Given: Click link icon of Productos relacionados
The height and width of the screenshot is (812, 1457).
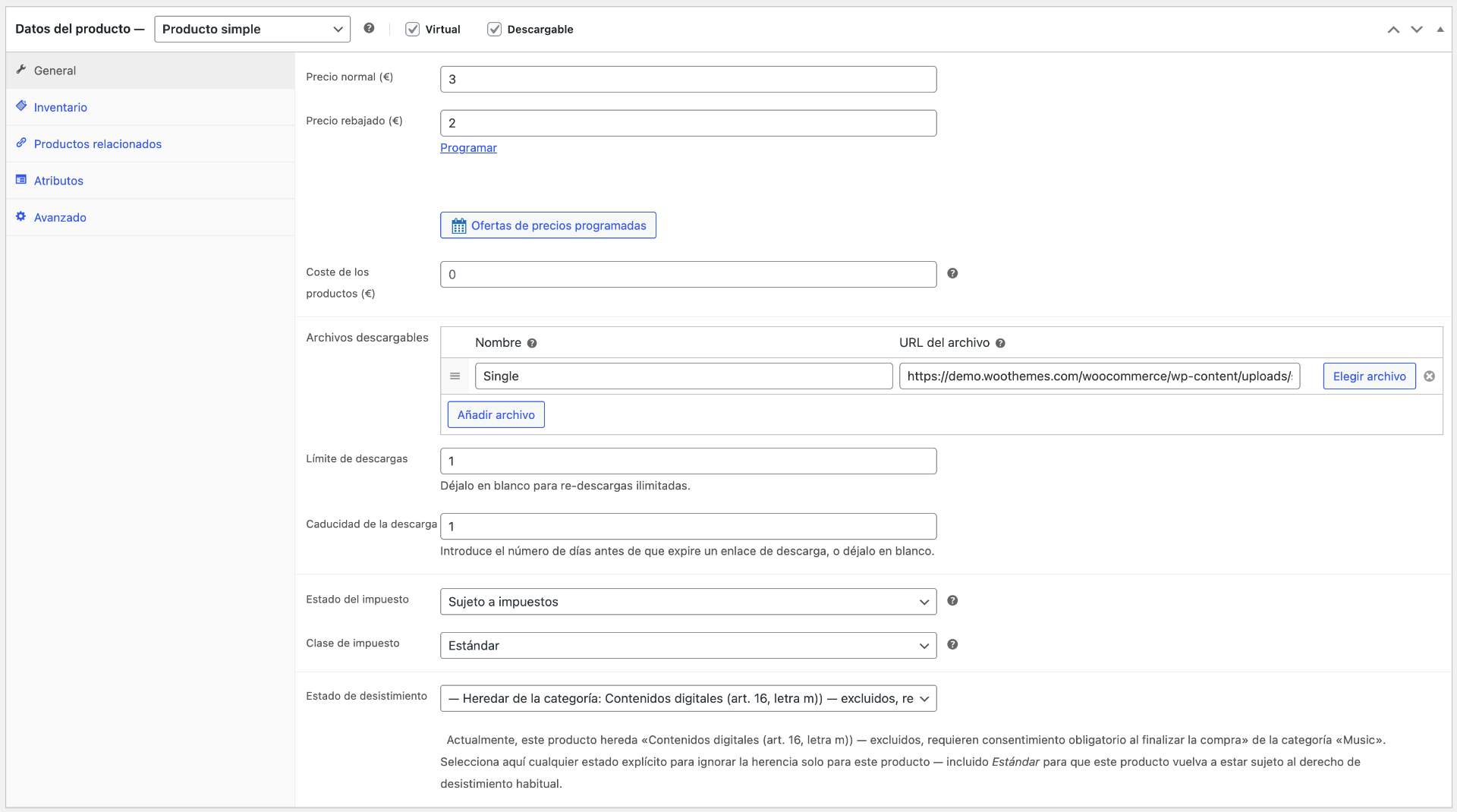Looking at the screenshot, I should pos(21,143).
